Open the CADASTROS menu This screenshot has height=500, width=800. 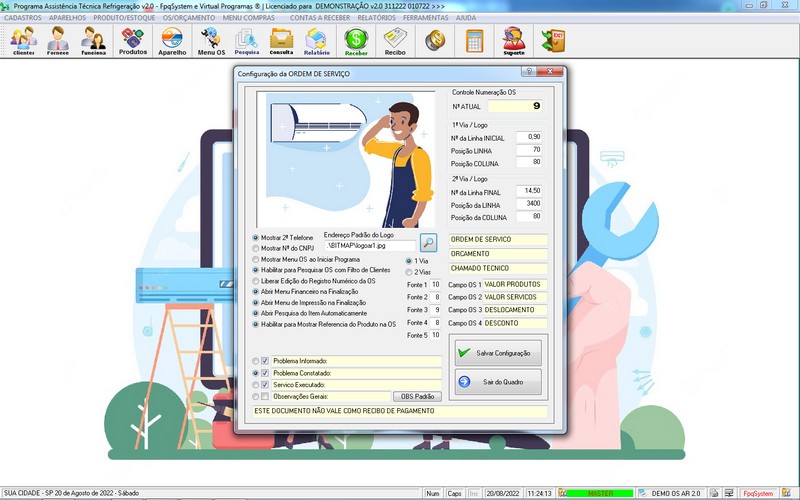point(23,18)
